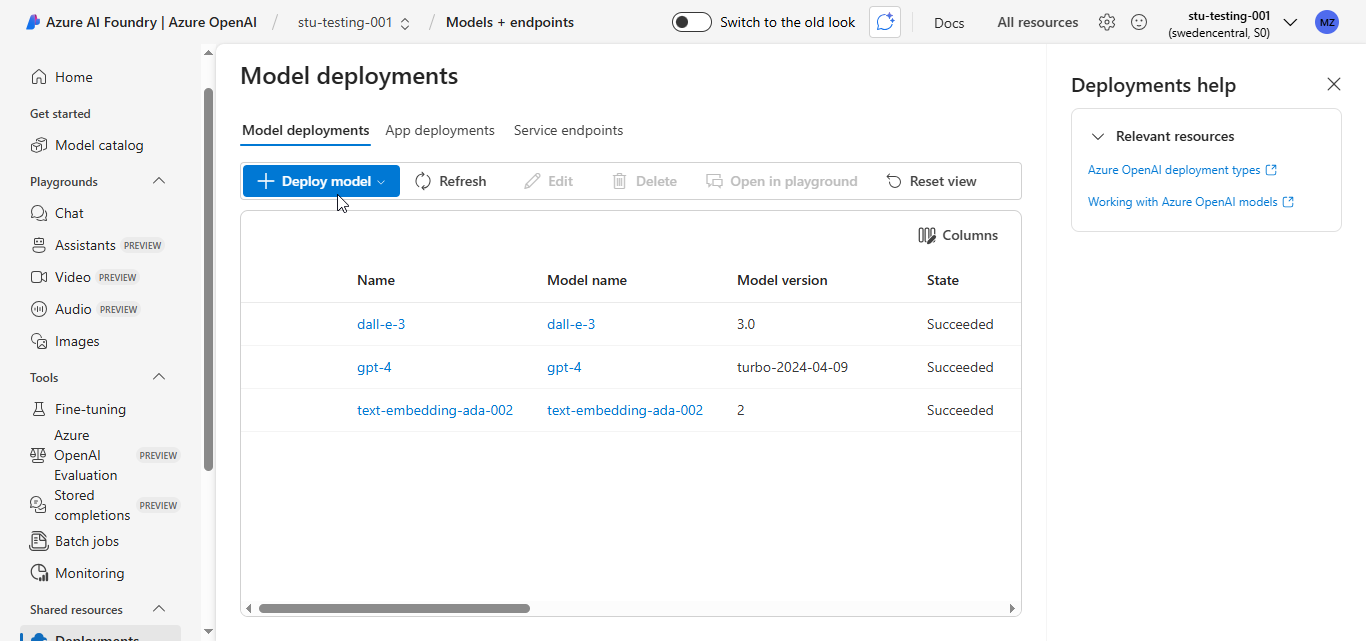Viewport: 1366px width, 641px height.
Task: Click the turbo-2024-04-09 version cell
Action: [792, 367]
